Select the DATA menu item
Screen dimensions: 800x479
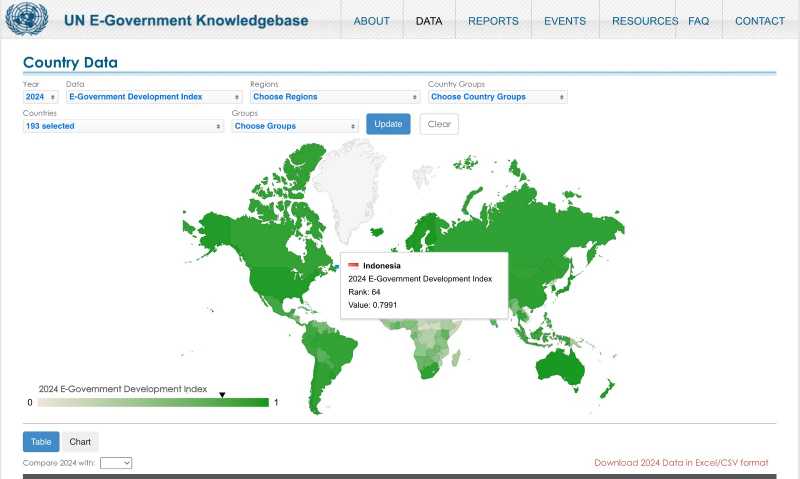429,21
